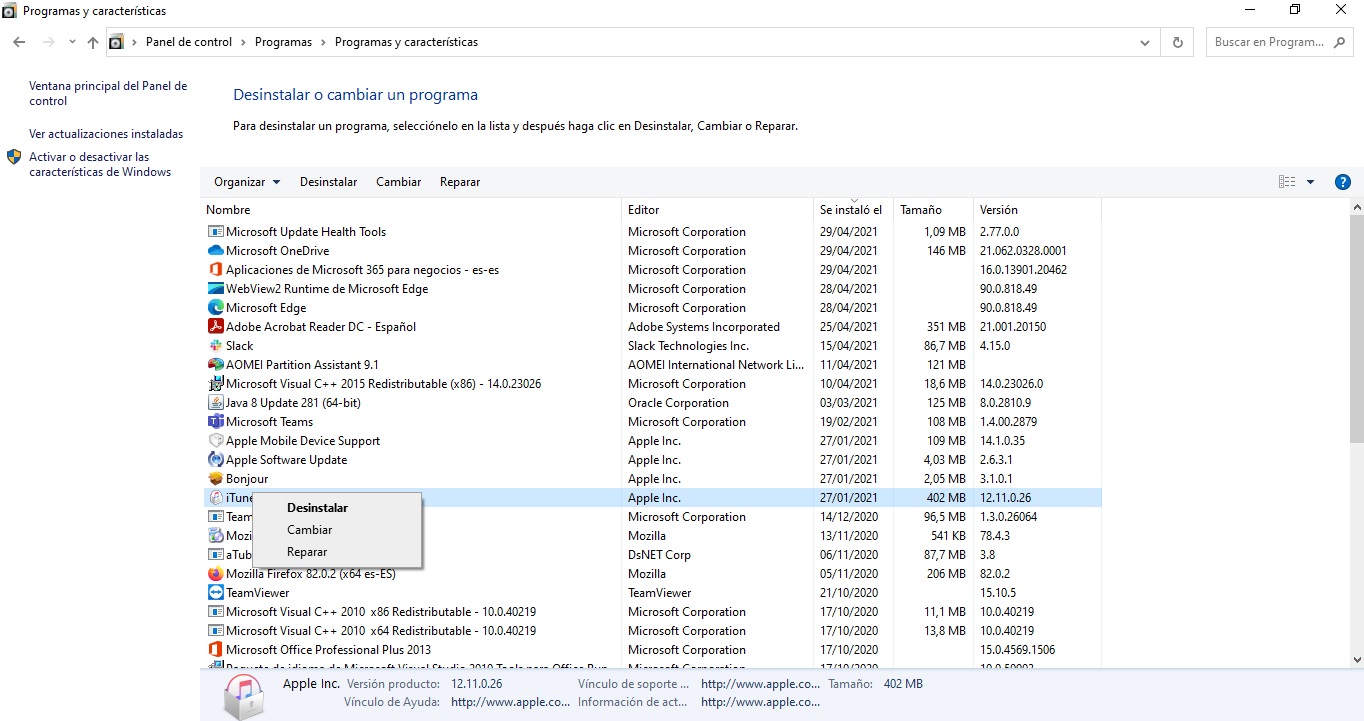1364x721 pixels.
Task: Click the support link in details pane
Action: tap(760, 684)
